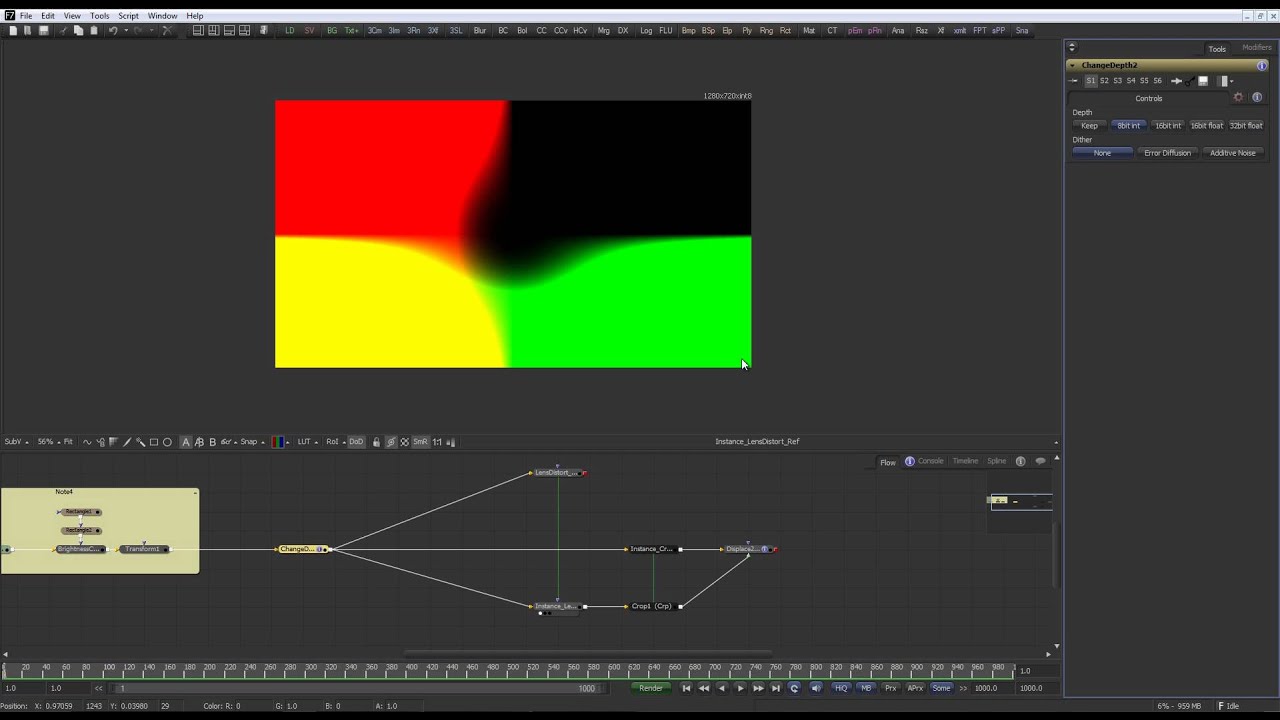Collapse the ChangeDepth2 tool header

(x=1073, y=65)
